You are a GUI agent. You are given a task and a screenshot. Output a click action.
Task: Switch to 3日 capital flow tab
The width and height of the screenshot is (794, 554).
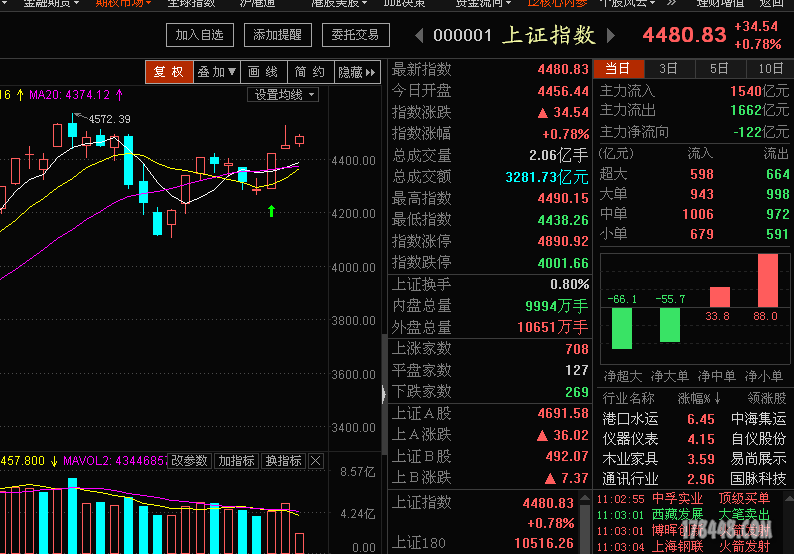pyautogui.click(x=669, y=68)
